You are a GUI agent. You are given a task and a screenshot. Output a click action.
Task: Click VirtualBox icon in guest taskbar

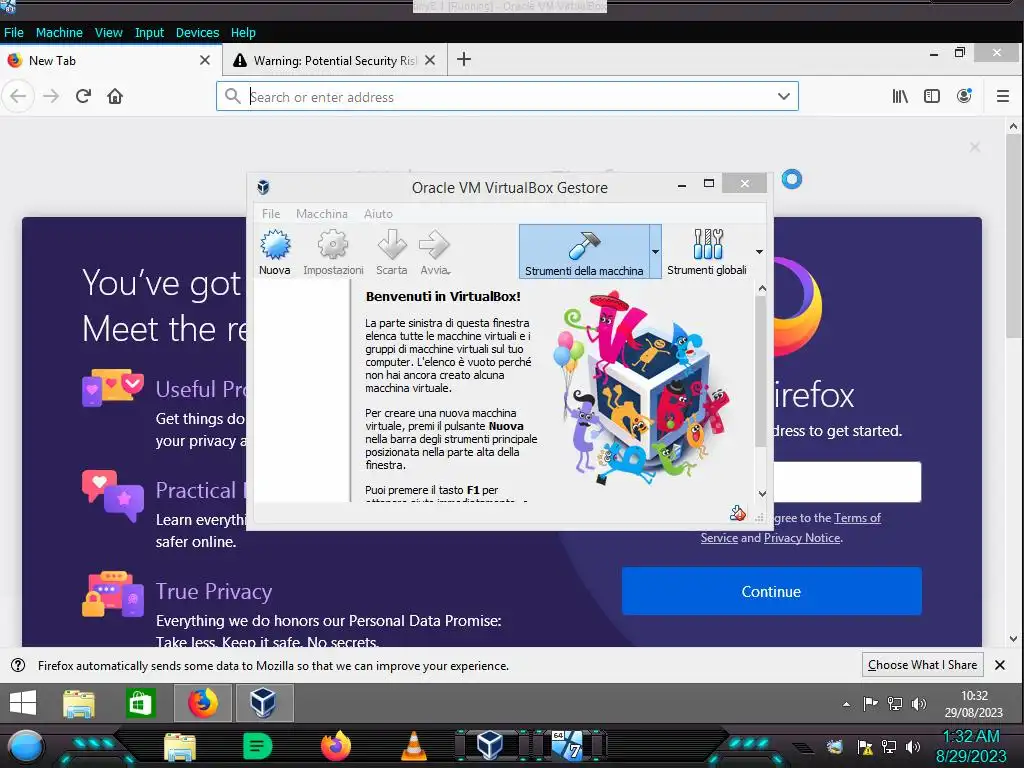(264, 703)
